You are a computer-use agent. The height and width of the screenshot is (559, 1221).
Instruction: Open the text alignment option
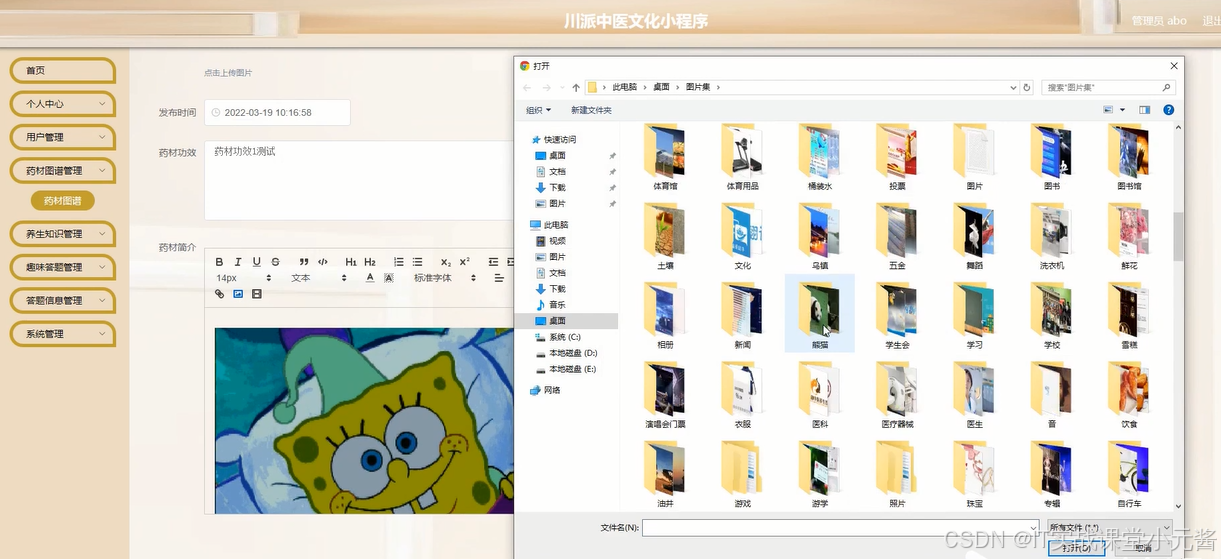point(499,278)
